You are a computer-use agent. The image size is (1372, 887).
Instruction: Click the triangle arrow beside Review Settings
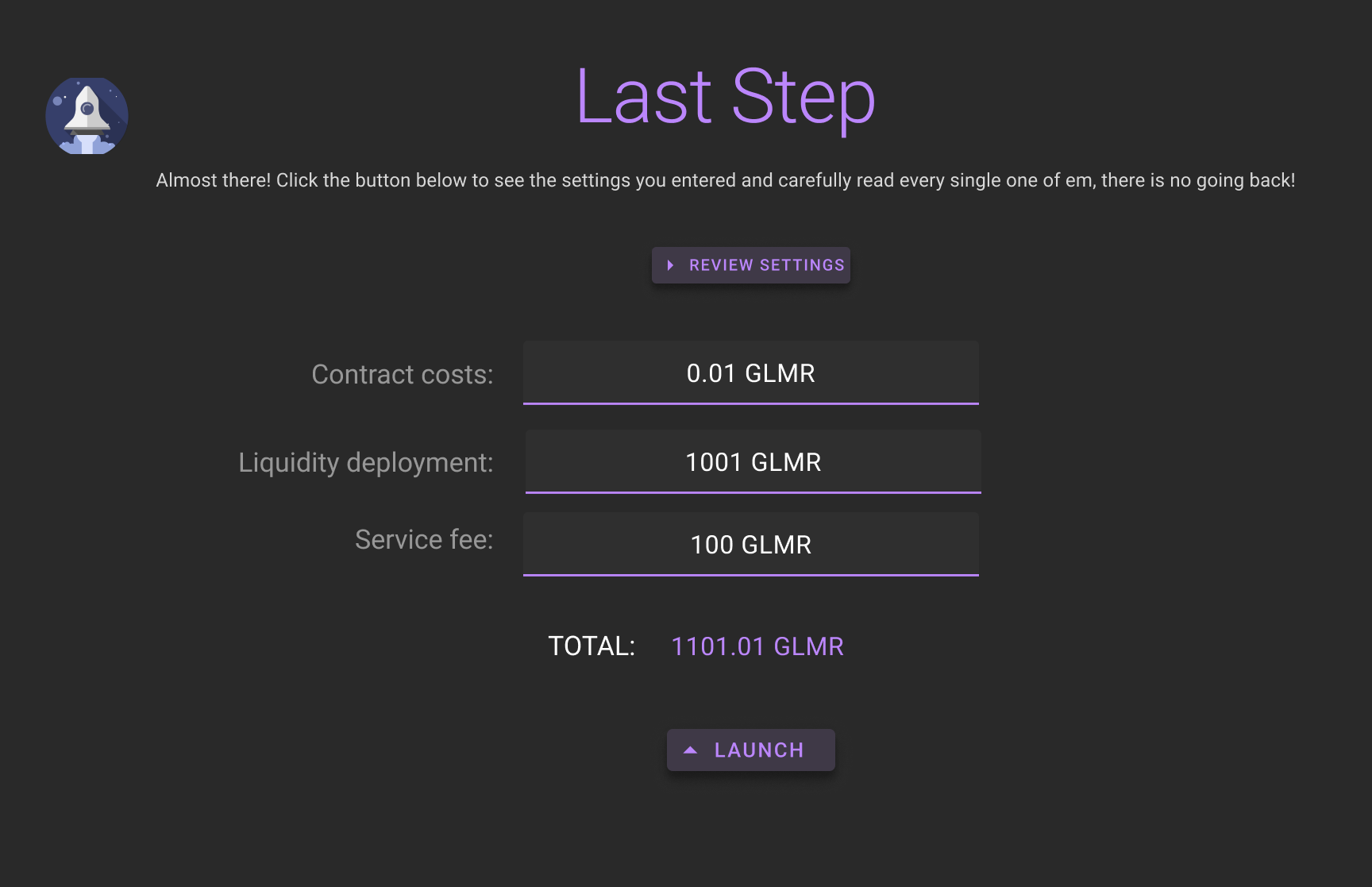671,265
